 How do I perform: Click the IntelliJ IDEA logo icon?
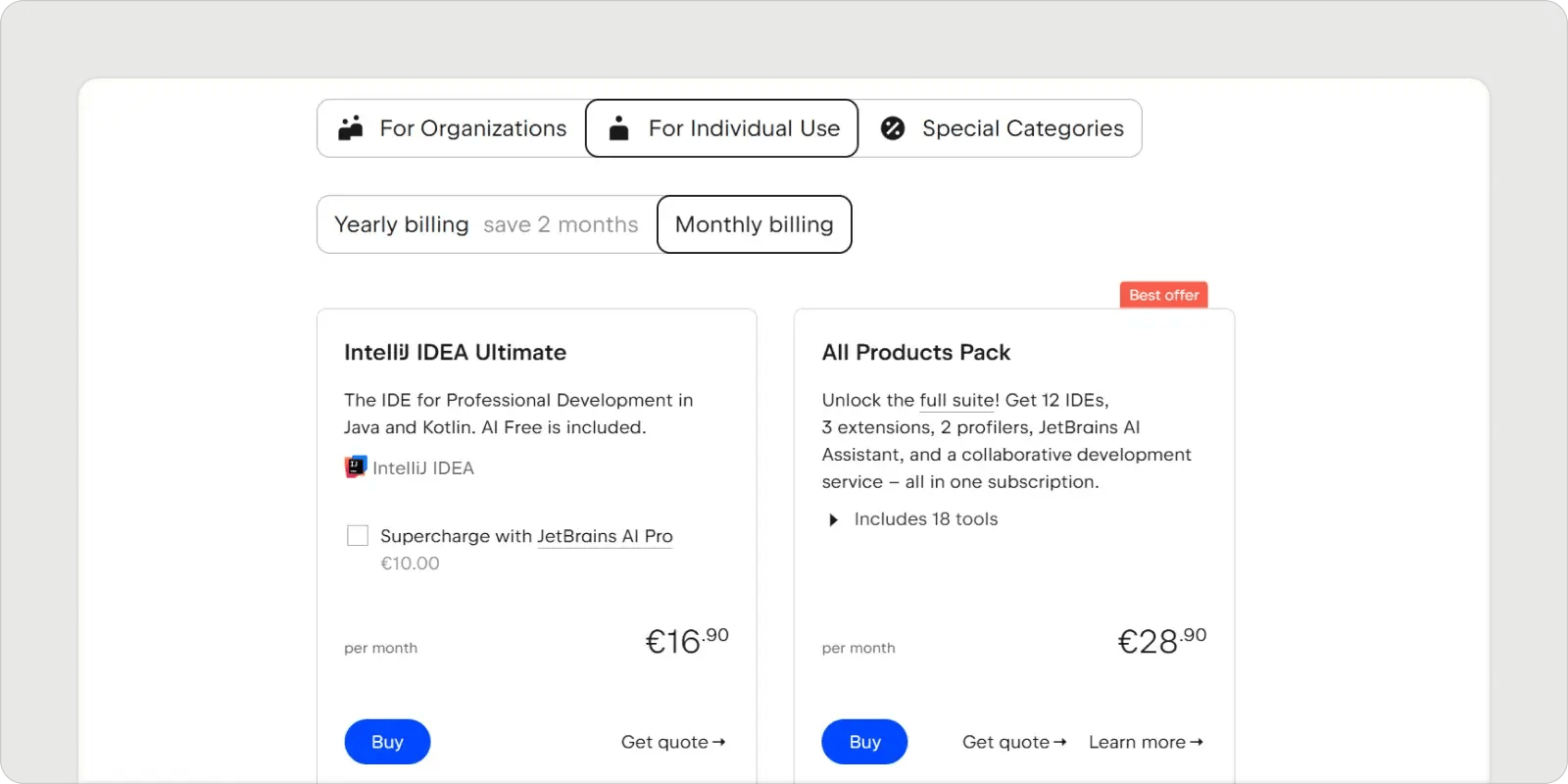coord(356,467)
